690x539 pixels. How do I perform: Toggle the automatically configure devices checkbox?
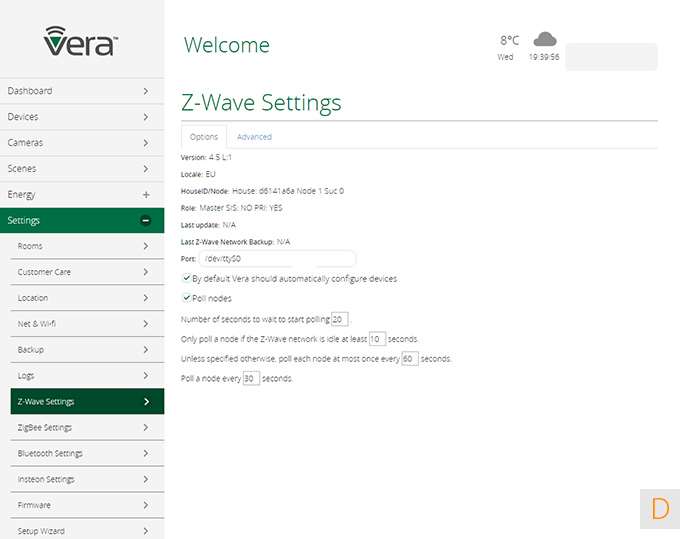[x=187, y=278]
